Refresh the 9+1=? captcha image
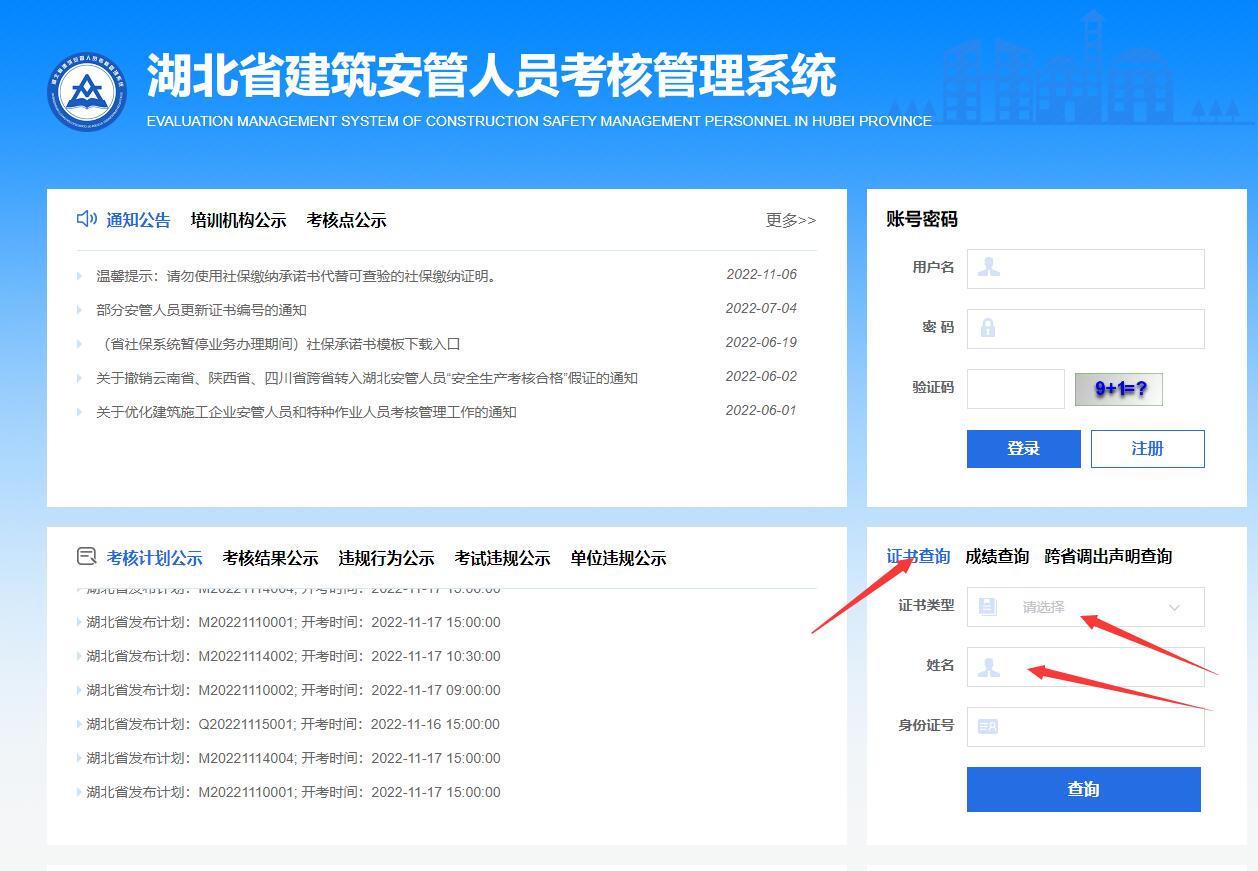This screenshot has height=871, width=1258. click(x=1119, y=389)
